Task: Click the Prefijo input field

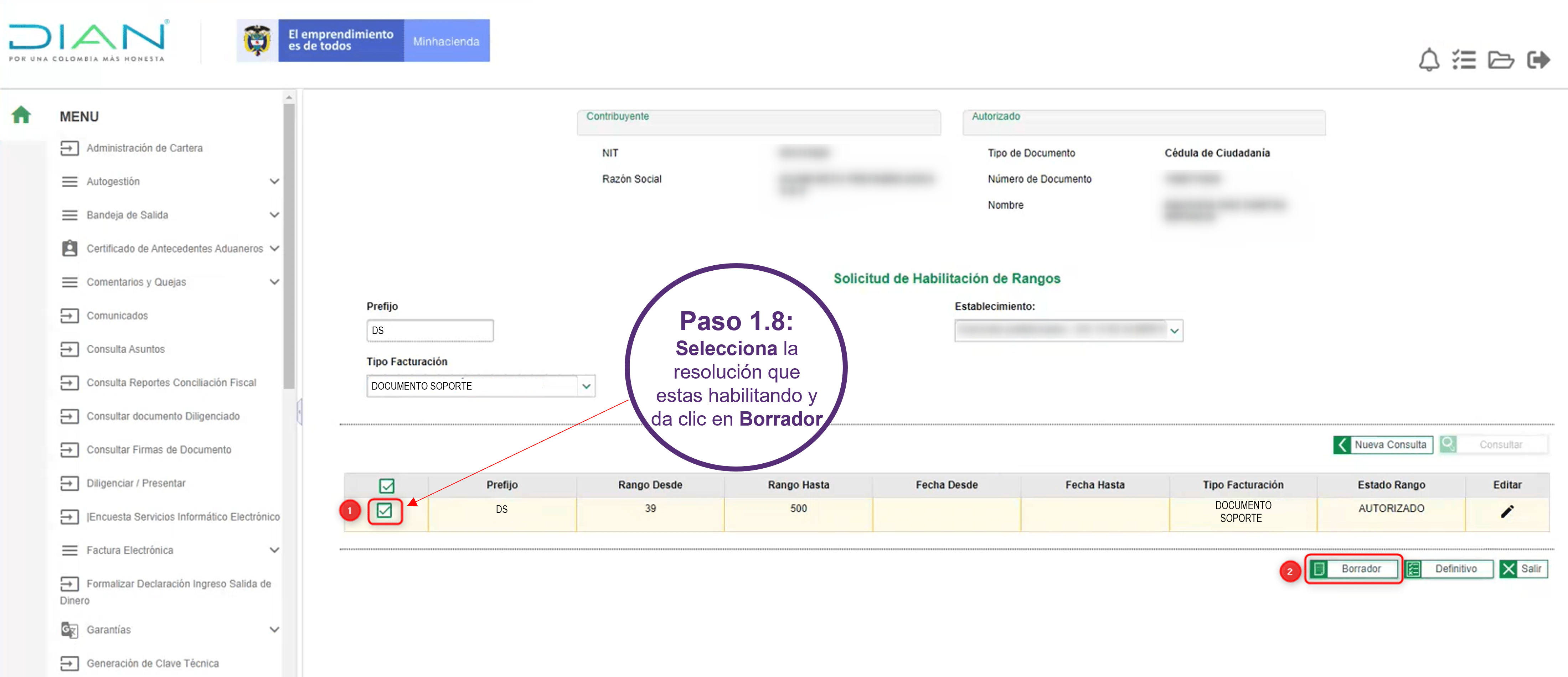Action: point(430,331)
